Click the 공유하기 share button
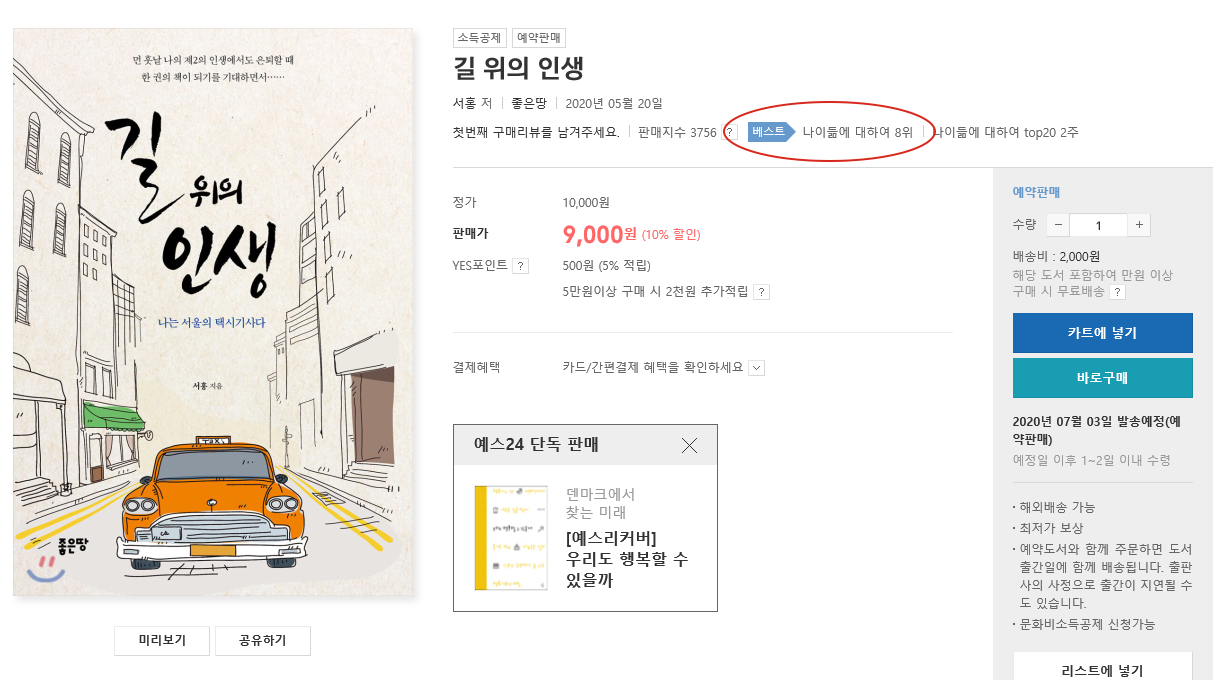The width and height of the screenshot is (1231, 680). (x=263, y=641)
